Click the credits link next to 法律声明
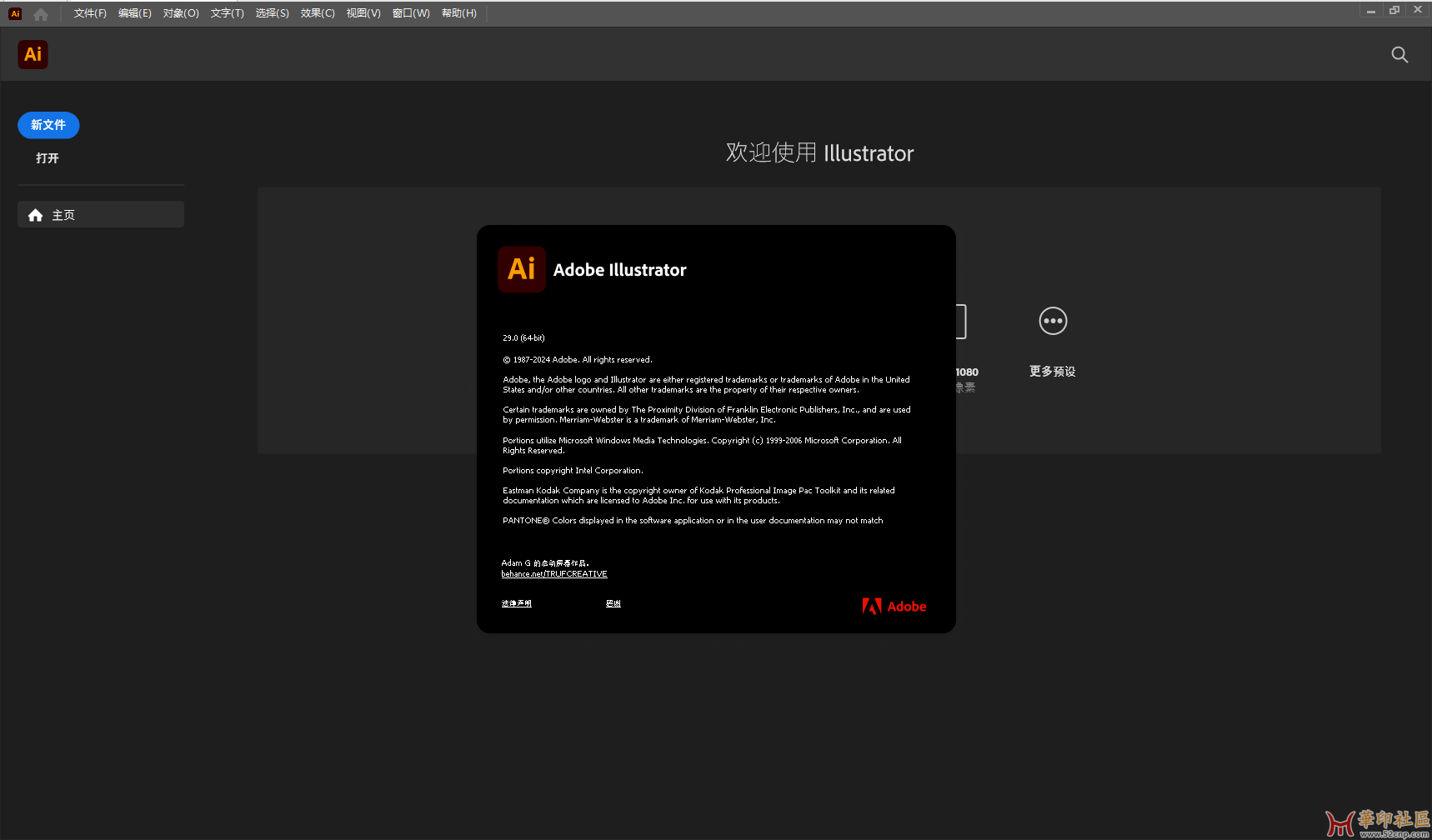 (x=613, y=603)
